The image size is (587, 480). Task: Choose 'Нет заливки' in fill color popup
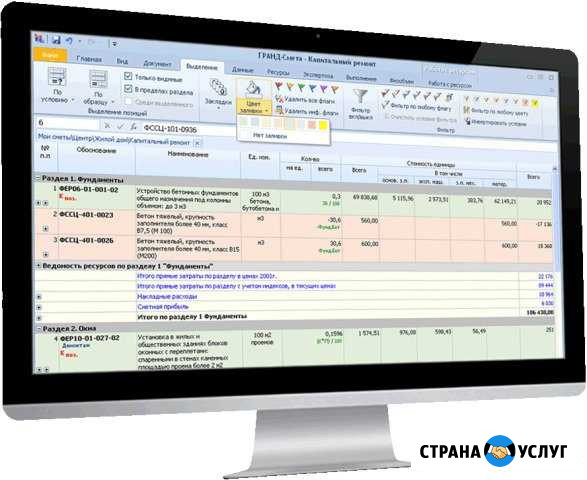(x=270, y=136)
